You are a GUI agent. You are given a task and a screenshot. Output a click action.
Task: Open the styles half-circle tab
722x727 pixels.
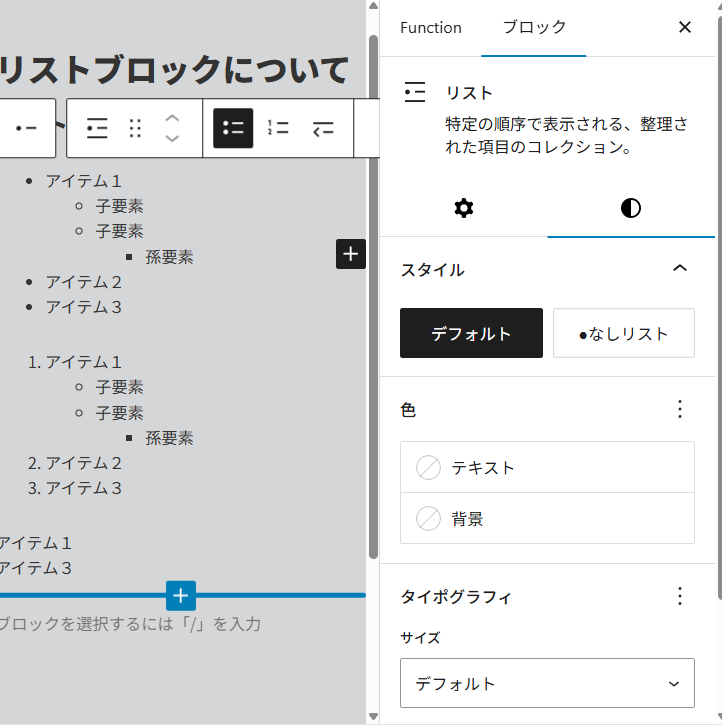pyautogui.click(x=631, y=208)
